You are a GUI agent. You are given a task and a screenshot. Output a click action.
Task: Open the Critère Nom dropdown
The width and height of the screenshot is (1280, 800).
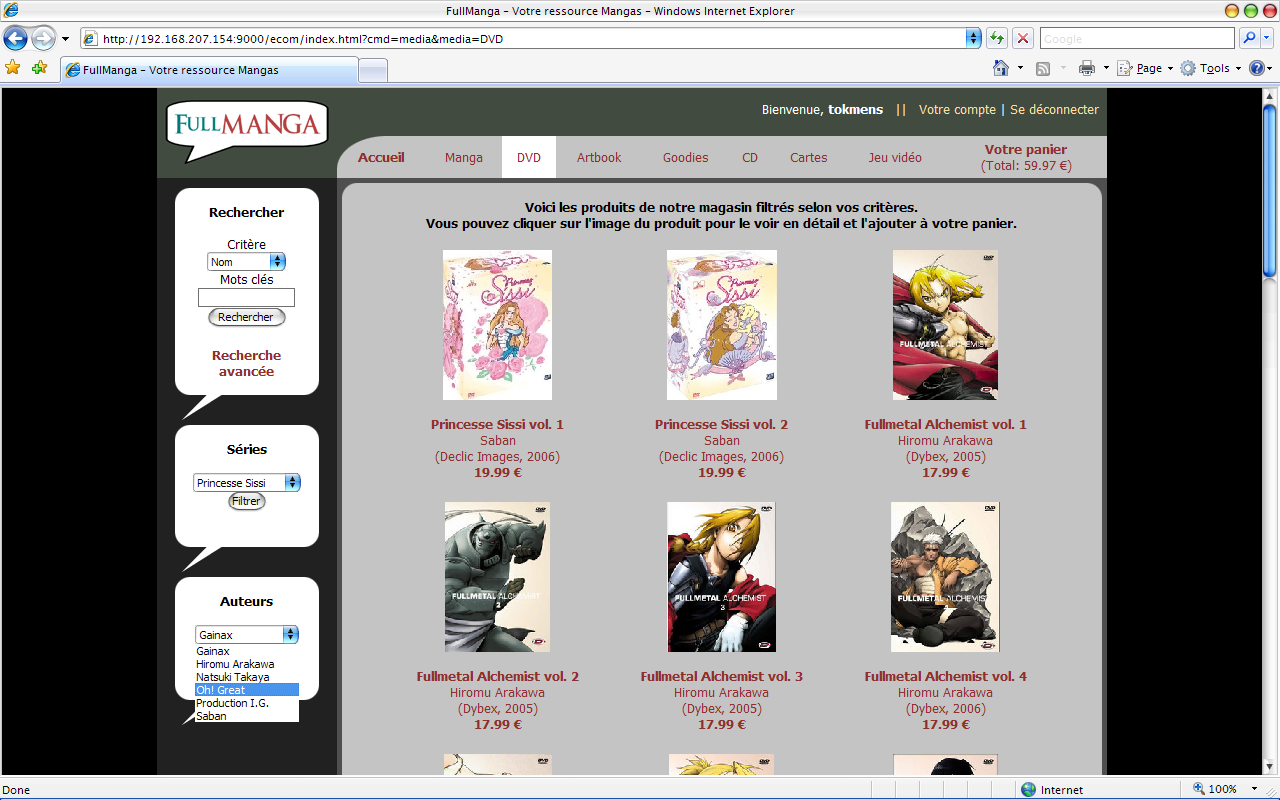coord(247,262)
